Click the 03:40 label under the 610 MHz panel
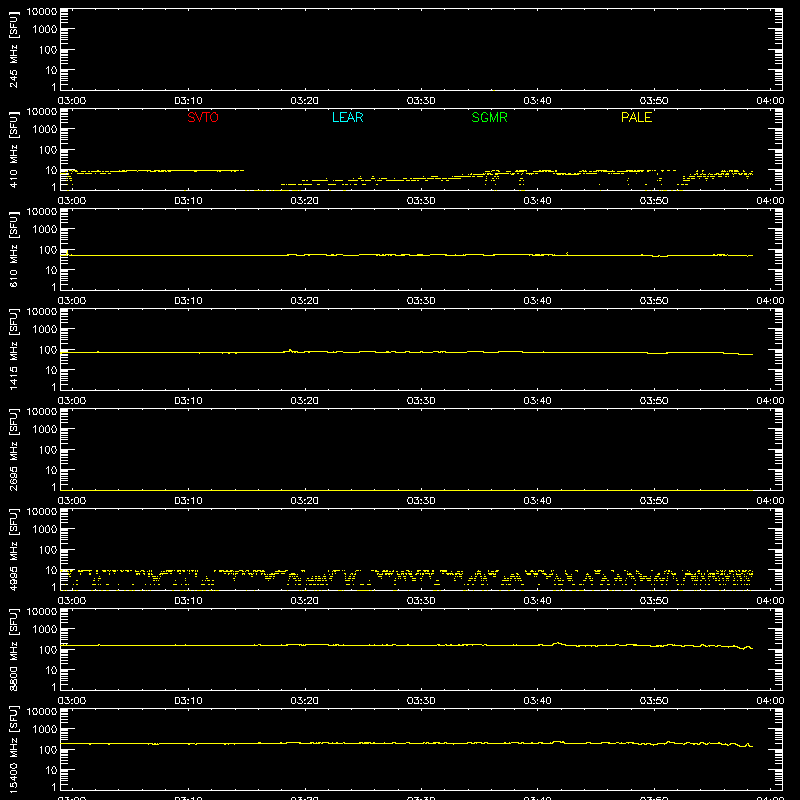 click(x=537, y=301)
